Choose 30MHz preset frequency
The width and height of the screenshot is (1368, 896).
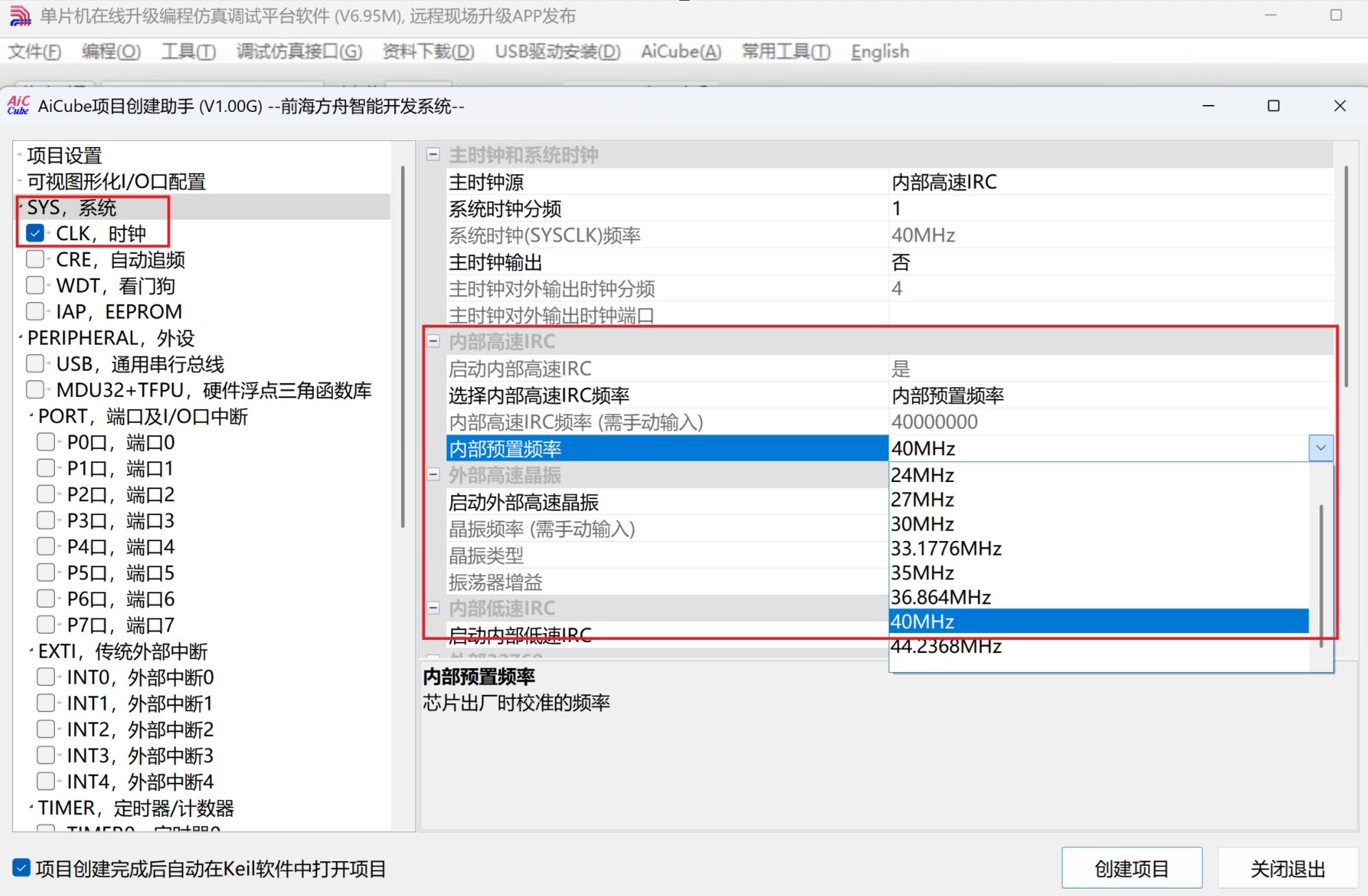[x=1099, y=524]
